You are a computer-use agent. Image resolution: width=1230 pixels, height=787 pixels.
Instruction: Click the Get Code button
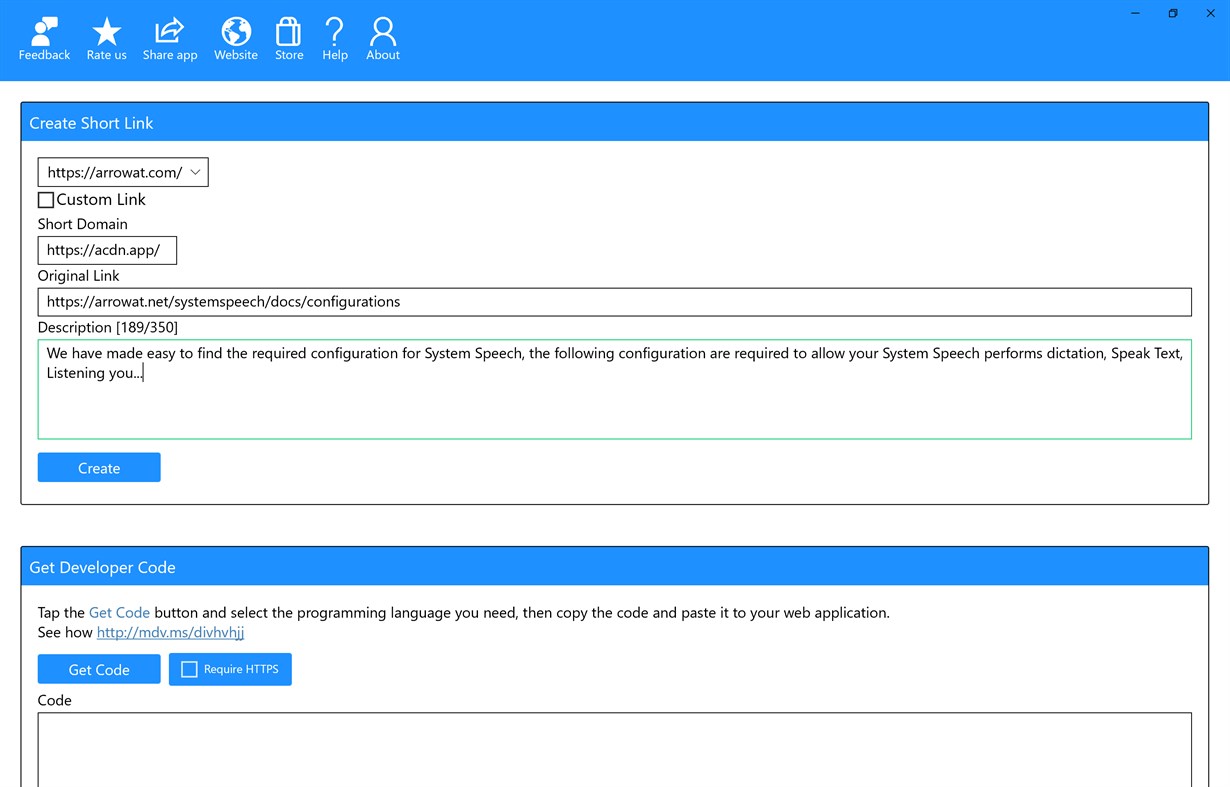pyautogui.click(x=99, y=669)
